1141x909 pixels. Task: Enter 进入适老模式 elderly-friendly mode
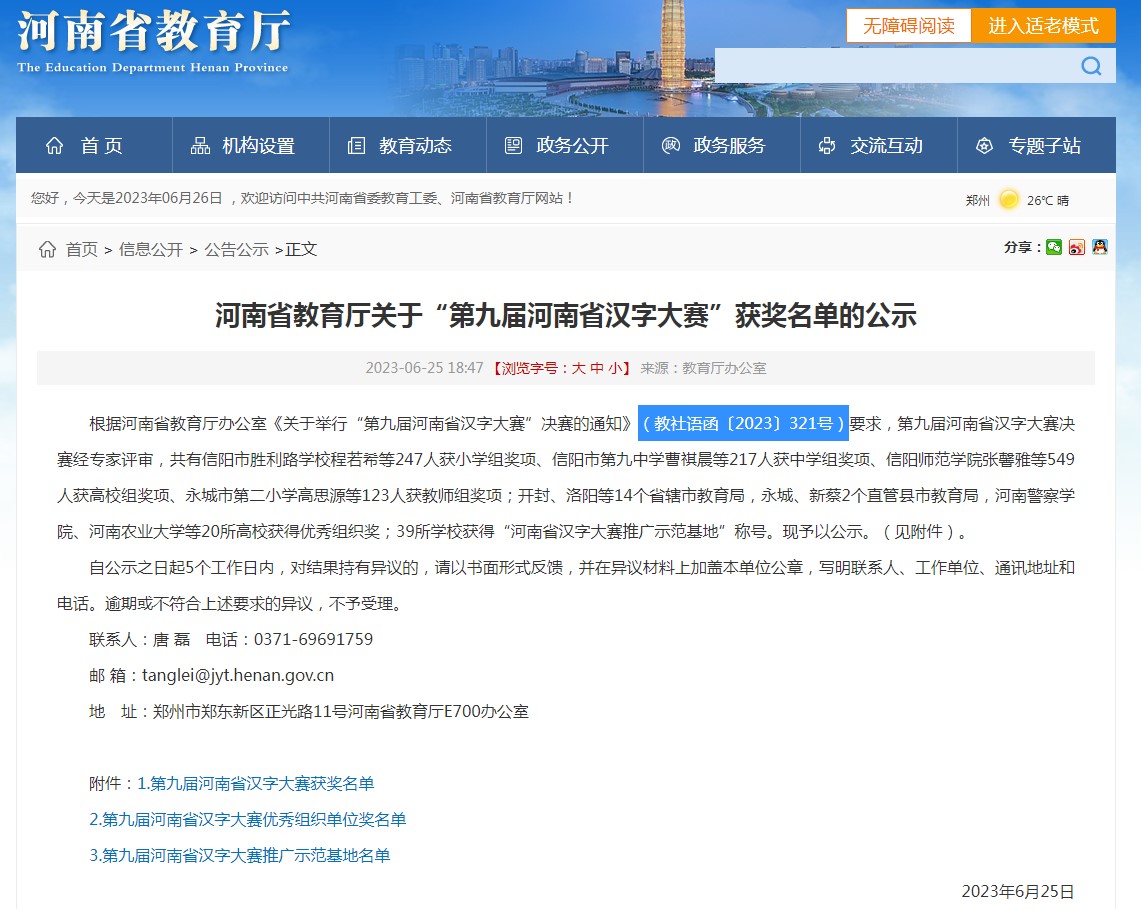(x=1043, y=26)
